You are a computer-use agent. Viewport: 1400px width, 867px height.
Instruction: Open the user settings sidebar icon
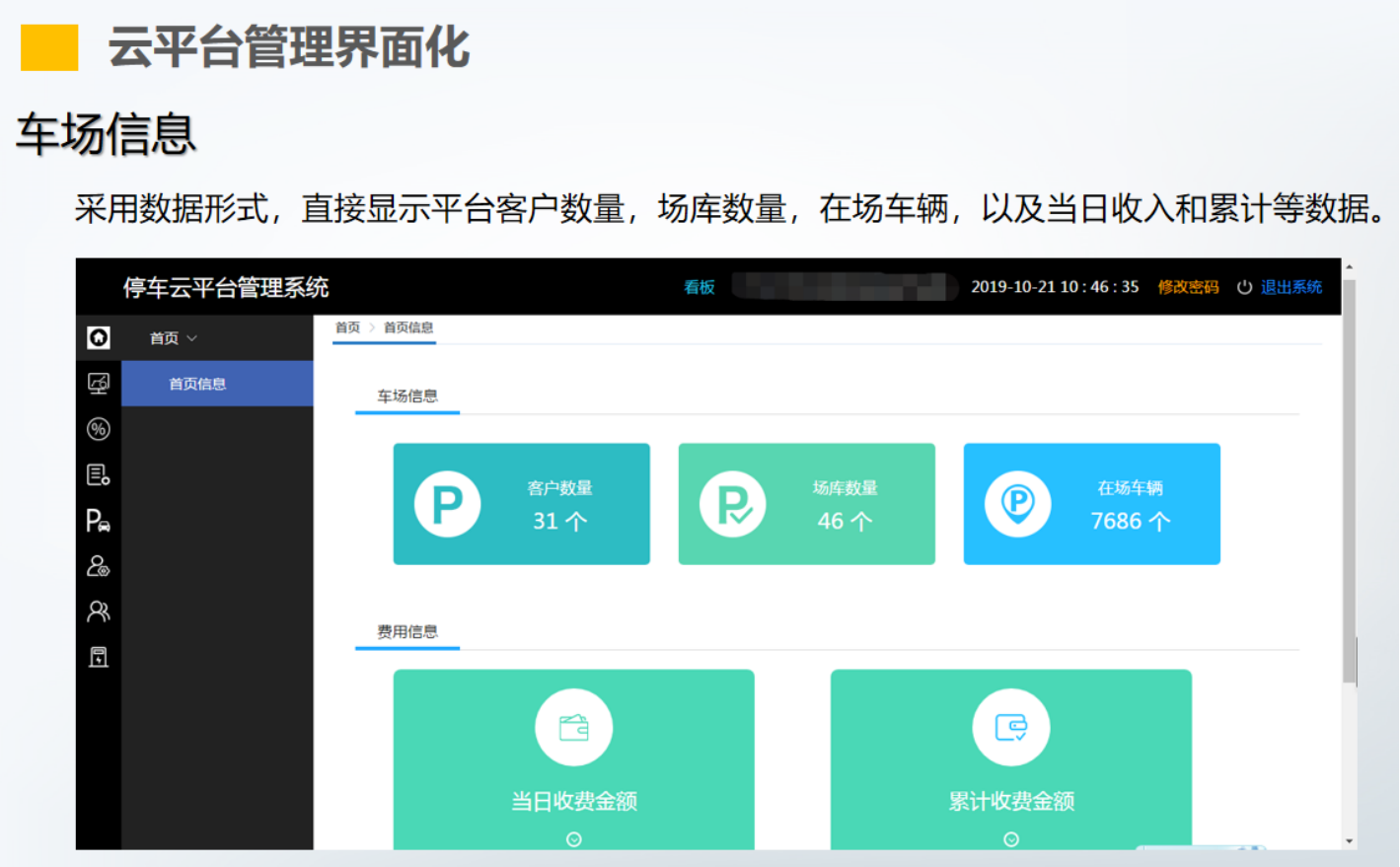click(x=99, y=566)
